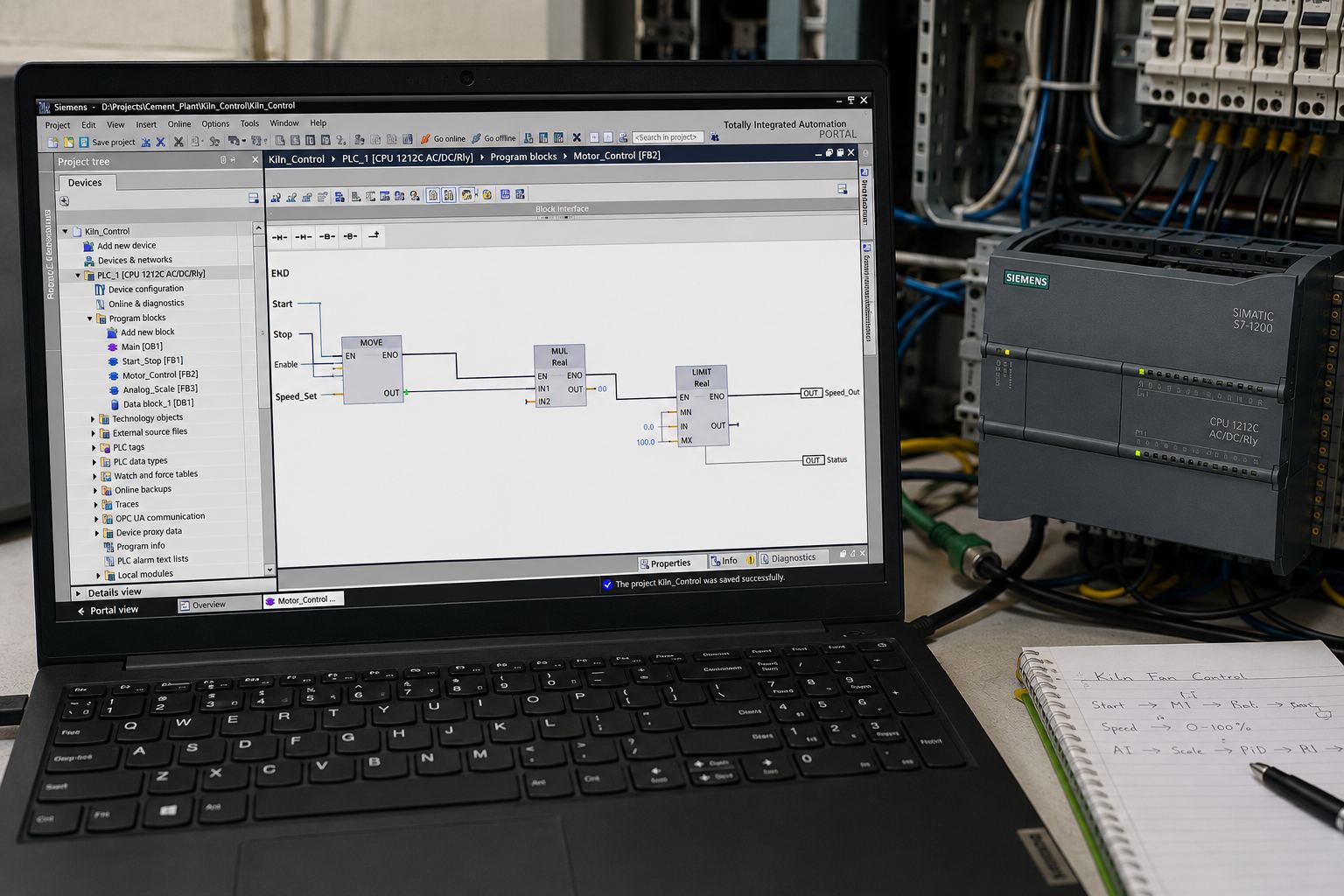This screenshot has width=1344, height=896.
Task: Click the Go offline plug icon
Action: coord(476,138)
